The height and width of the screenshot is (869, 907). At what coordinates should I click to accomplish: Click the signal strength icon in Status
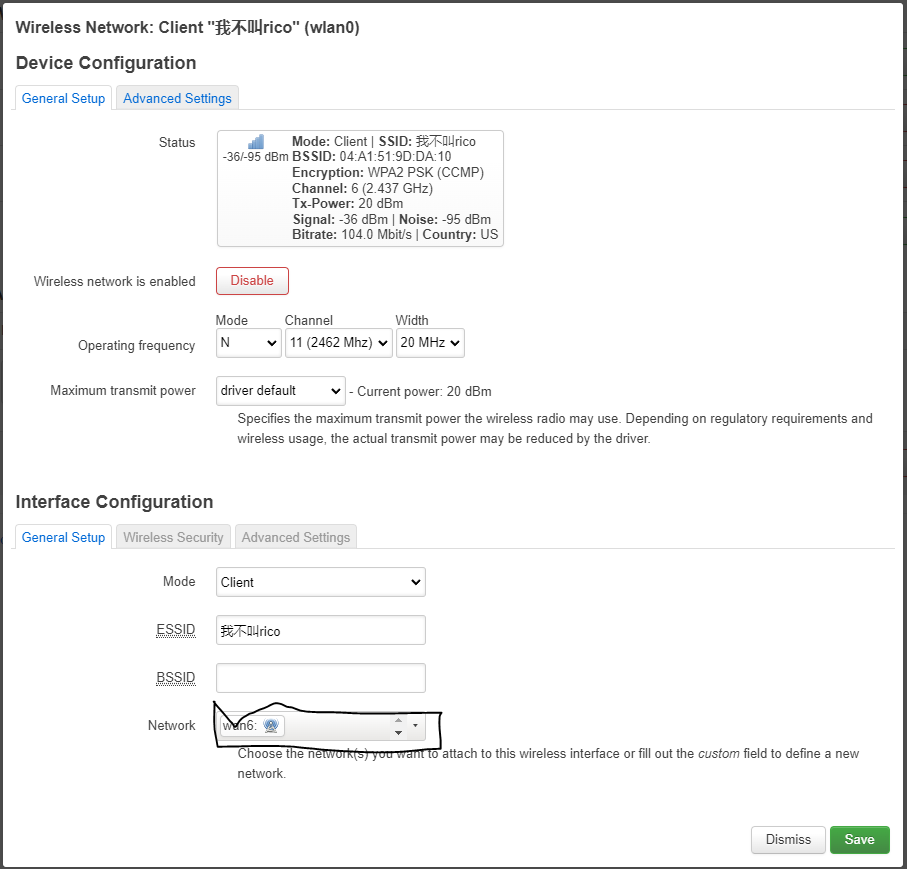click(256, 142)
